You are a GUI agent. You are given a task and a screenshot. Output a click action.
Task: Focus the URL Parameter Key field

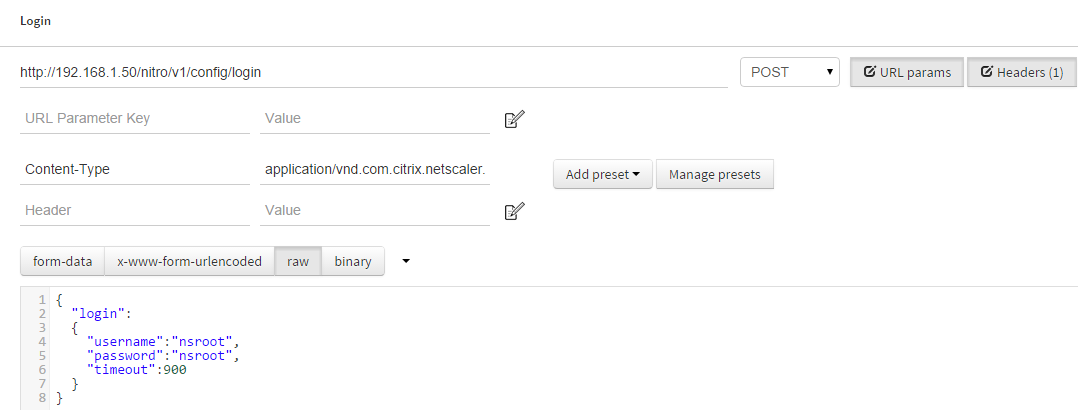point(135,118)
